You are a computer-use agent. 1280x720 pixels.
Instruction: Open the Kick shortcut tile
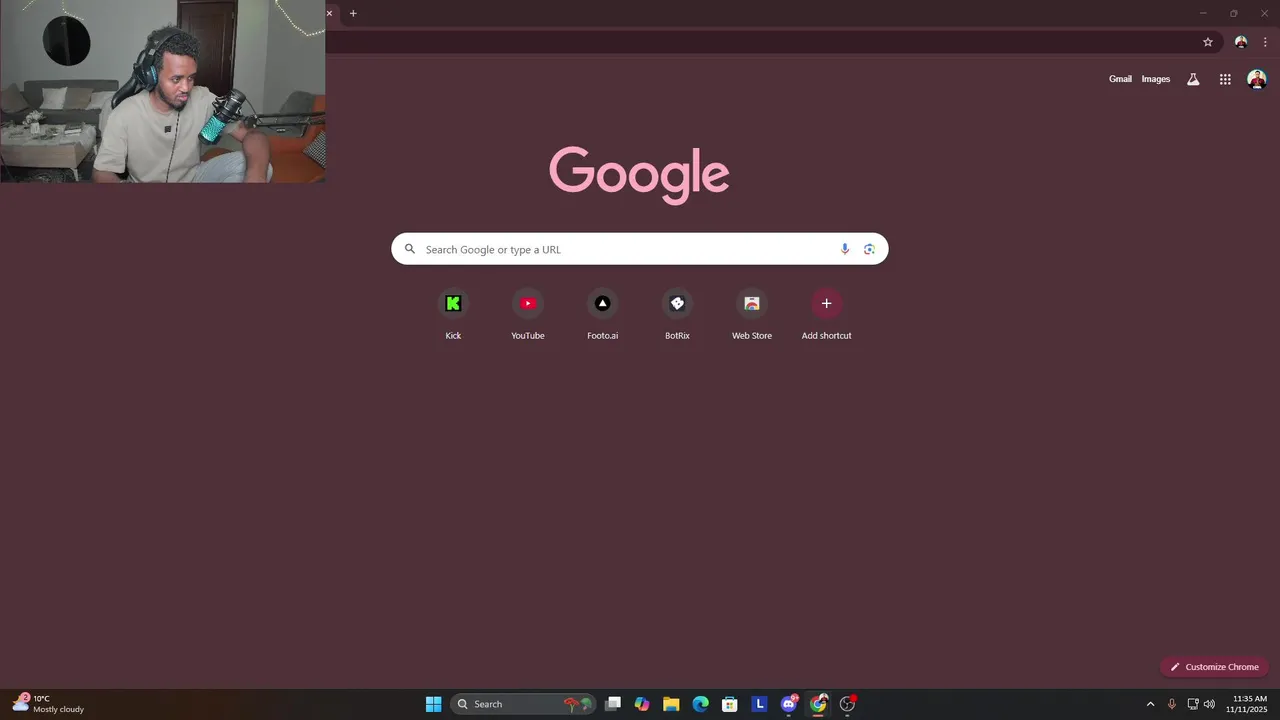coord(453,315)
